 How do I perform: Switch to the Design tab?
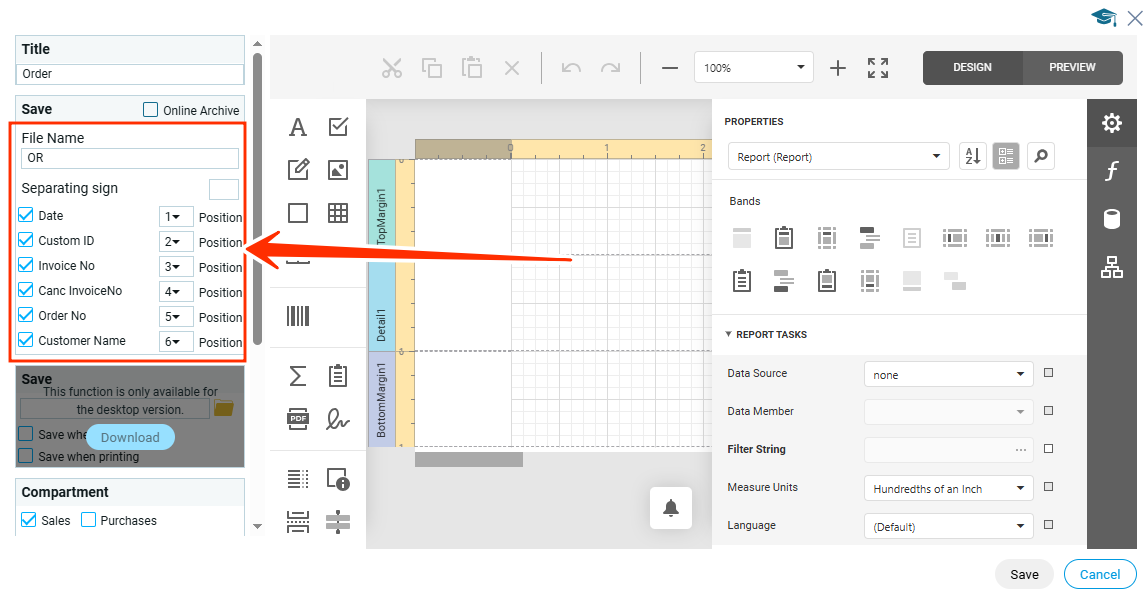pyautogui.click(x=972, y=67)
